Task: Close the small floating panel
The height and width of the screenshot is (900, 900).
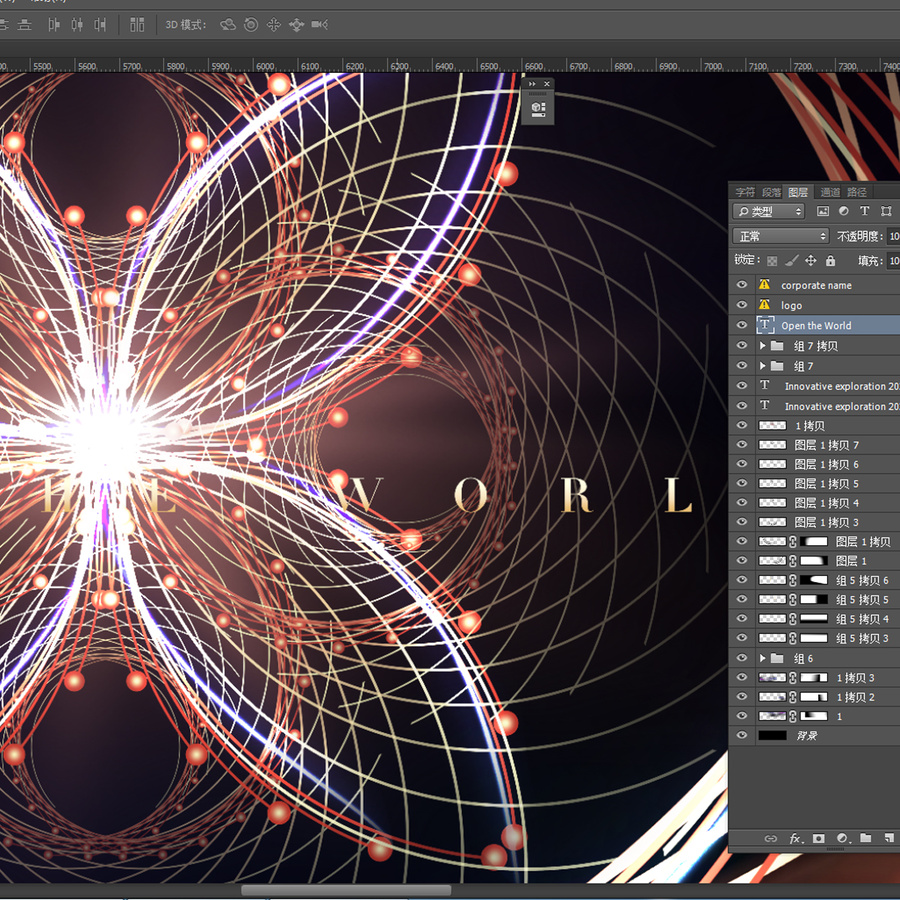Action: click(x=547, y=84)
